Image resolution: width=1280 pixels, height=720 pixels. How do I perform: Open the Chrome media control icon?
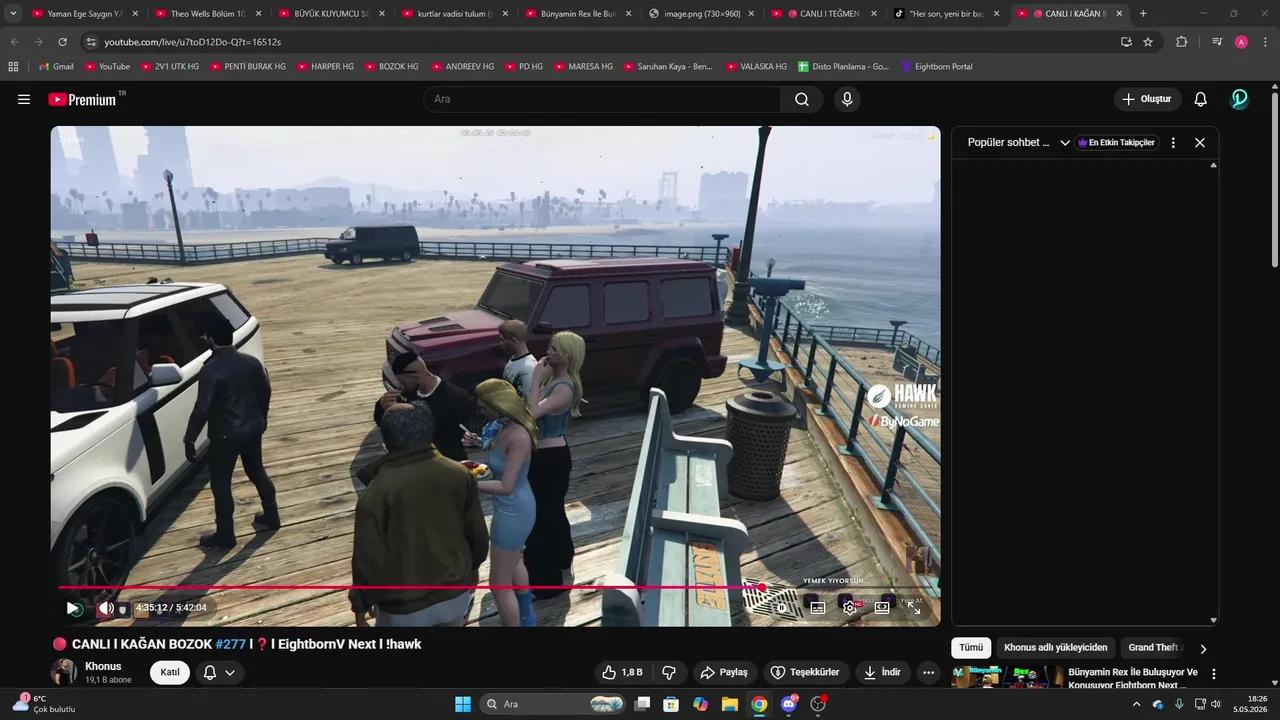(x=1217, y=42)
